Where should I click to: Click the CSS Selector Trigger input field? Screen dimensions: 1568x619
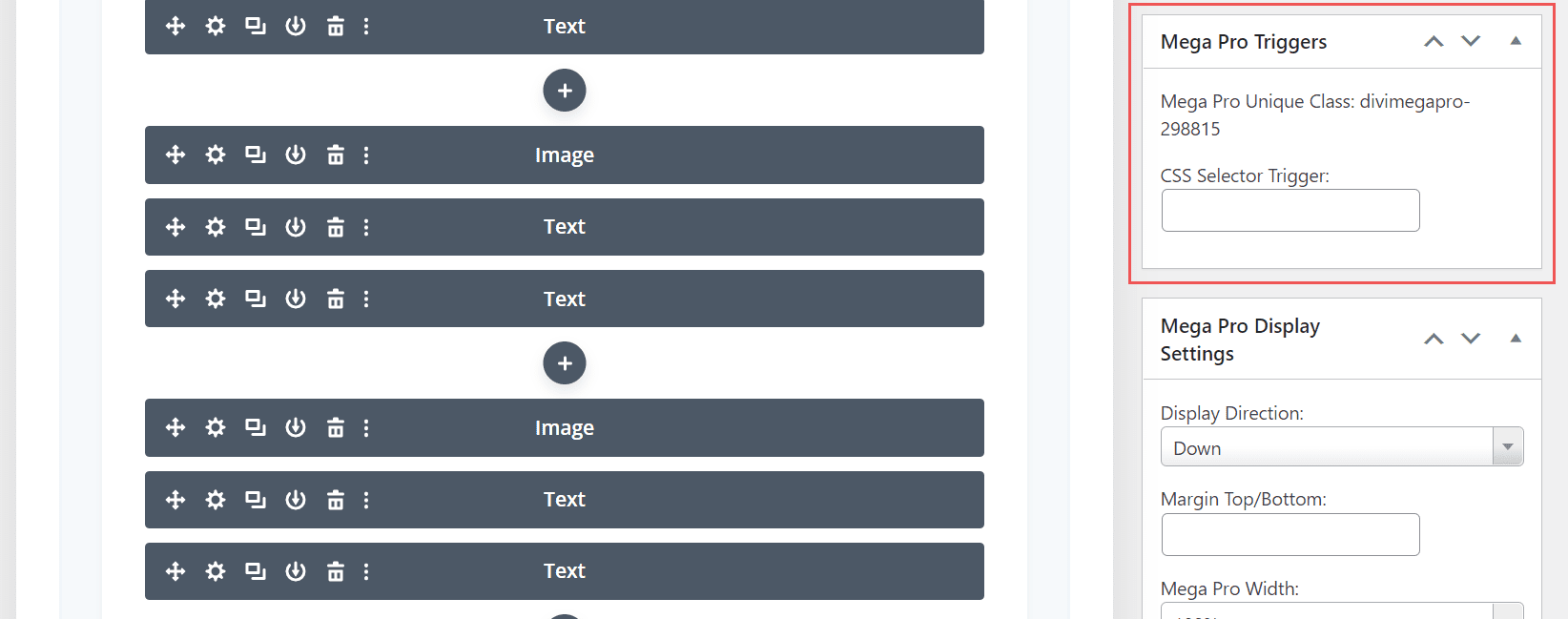(x=1289, y=210)
